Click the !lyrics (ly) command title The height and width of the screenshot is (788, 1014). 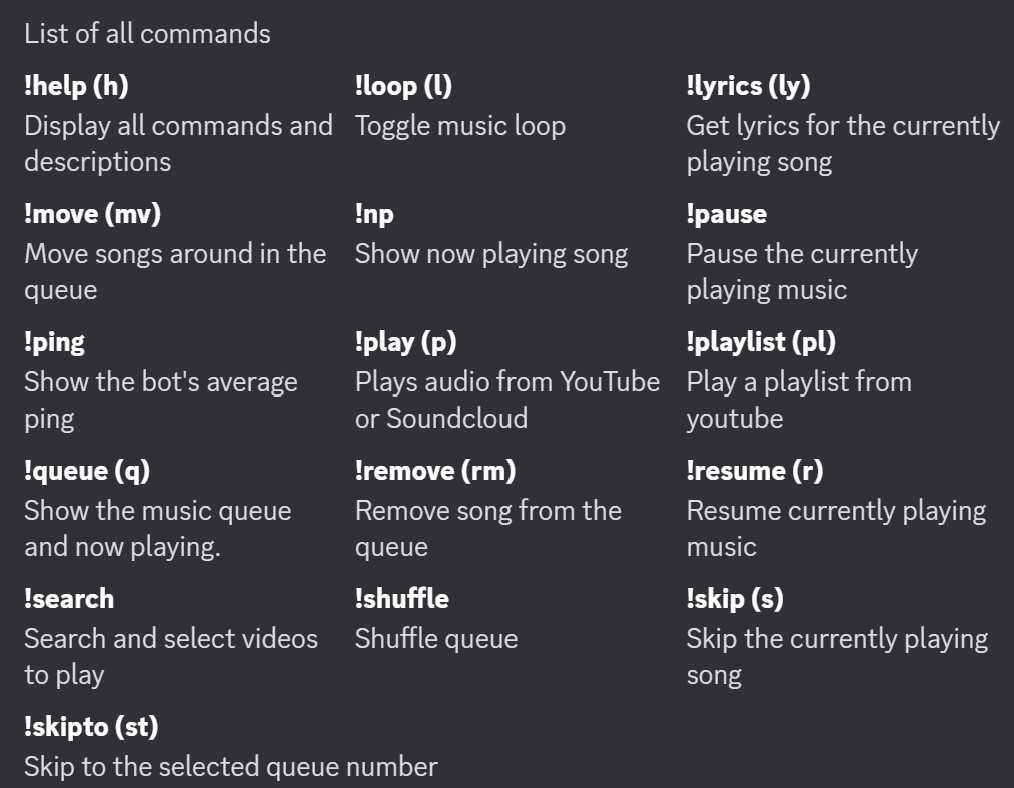[x=748, y=86]
